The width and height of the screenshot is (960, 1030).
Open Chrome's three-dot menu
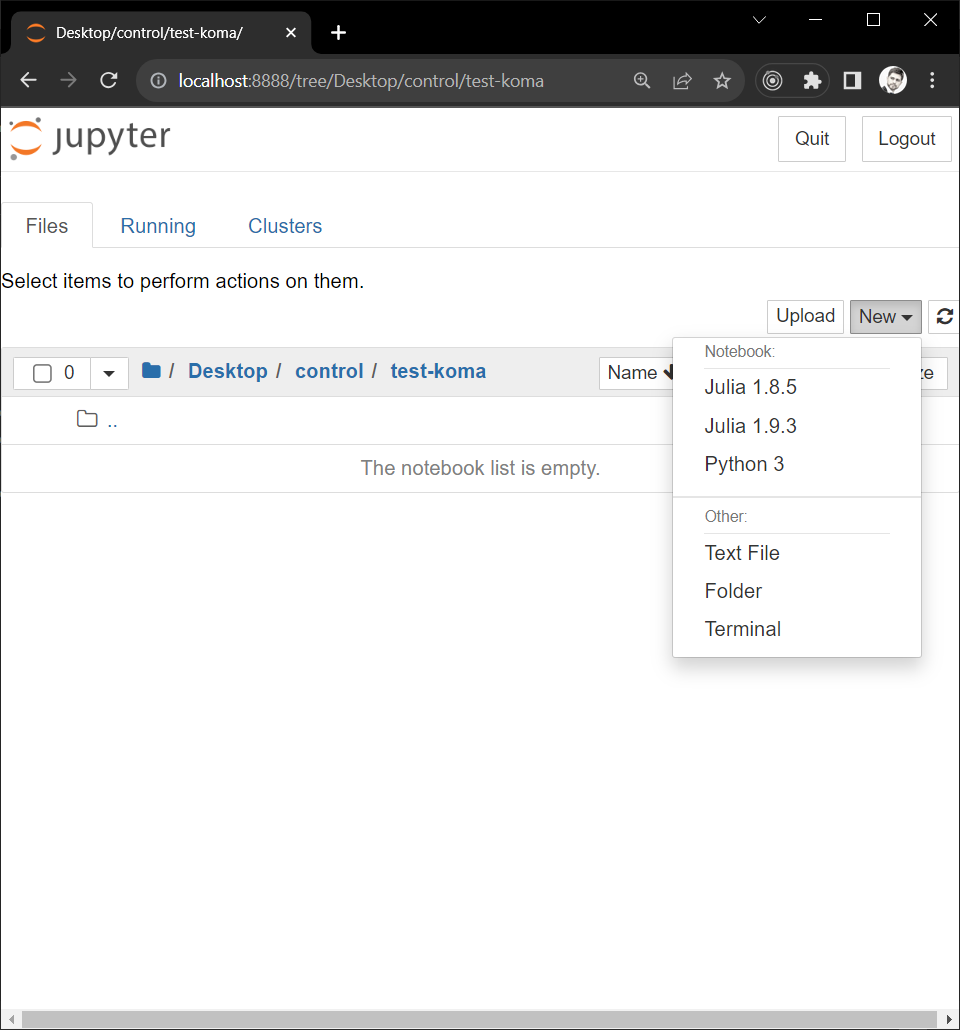932,81
